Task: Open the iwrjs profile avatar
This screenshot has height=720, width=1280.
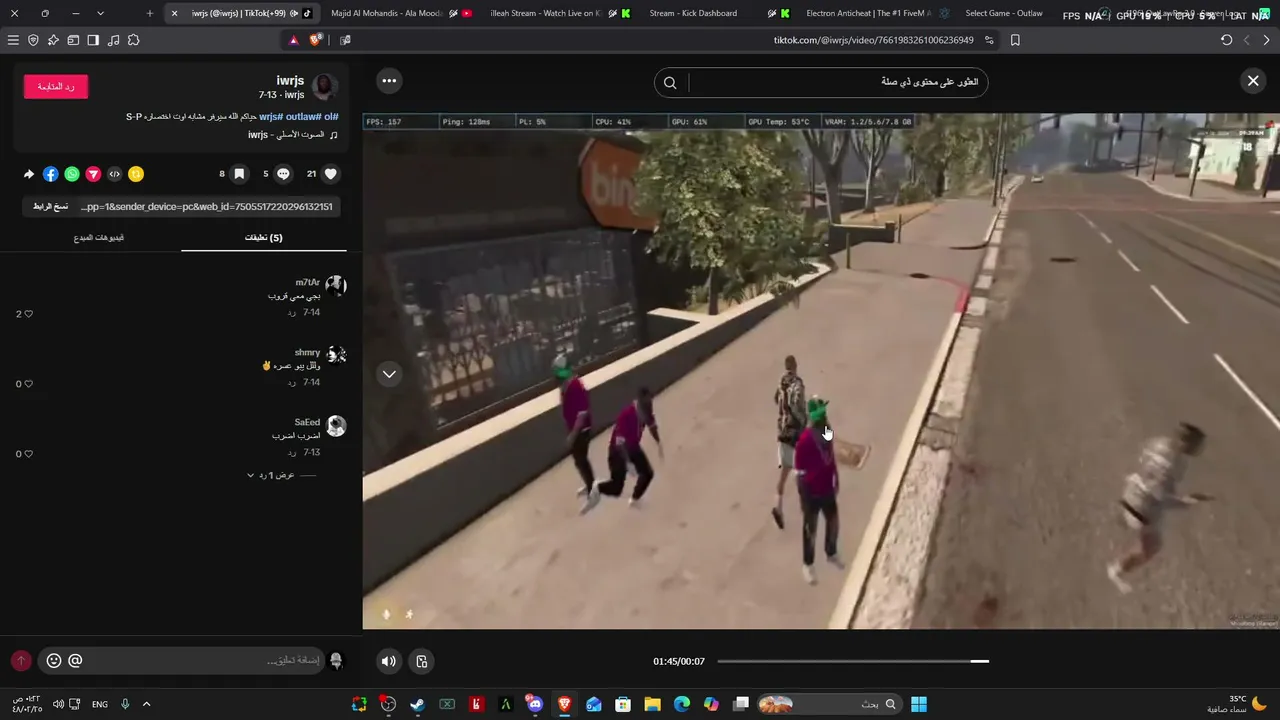Action: 325,87
